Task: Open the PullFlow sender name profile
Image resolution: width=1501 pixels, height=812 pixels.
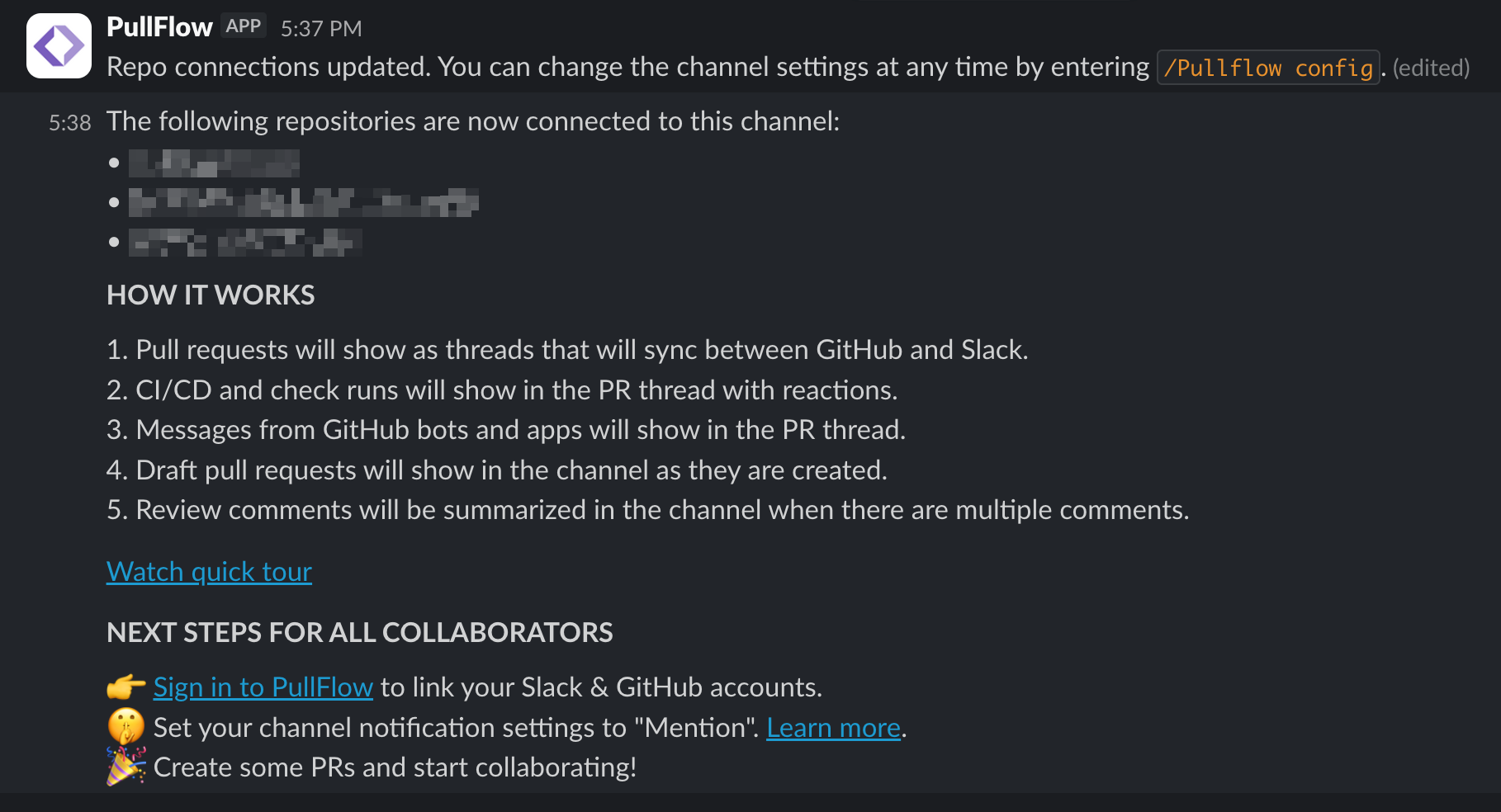Action: (x=159, y=27)
